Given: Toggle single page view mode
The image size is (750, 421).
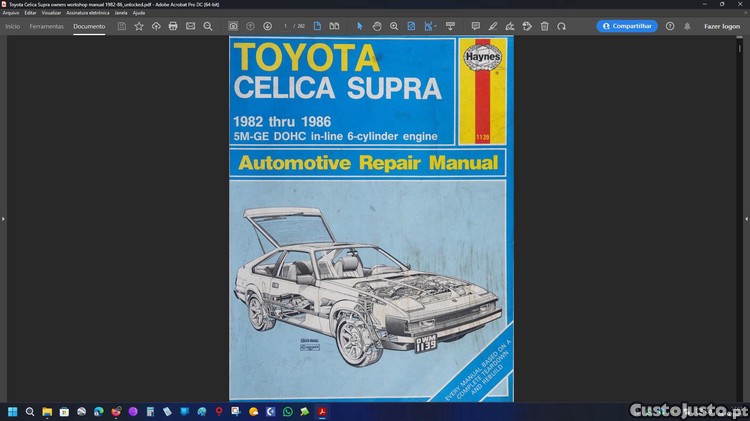Looking at the screenshot, I should (318, 26).
